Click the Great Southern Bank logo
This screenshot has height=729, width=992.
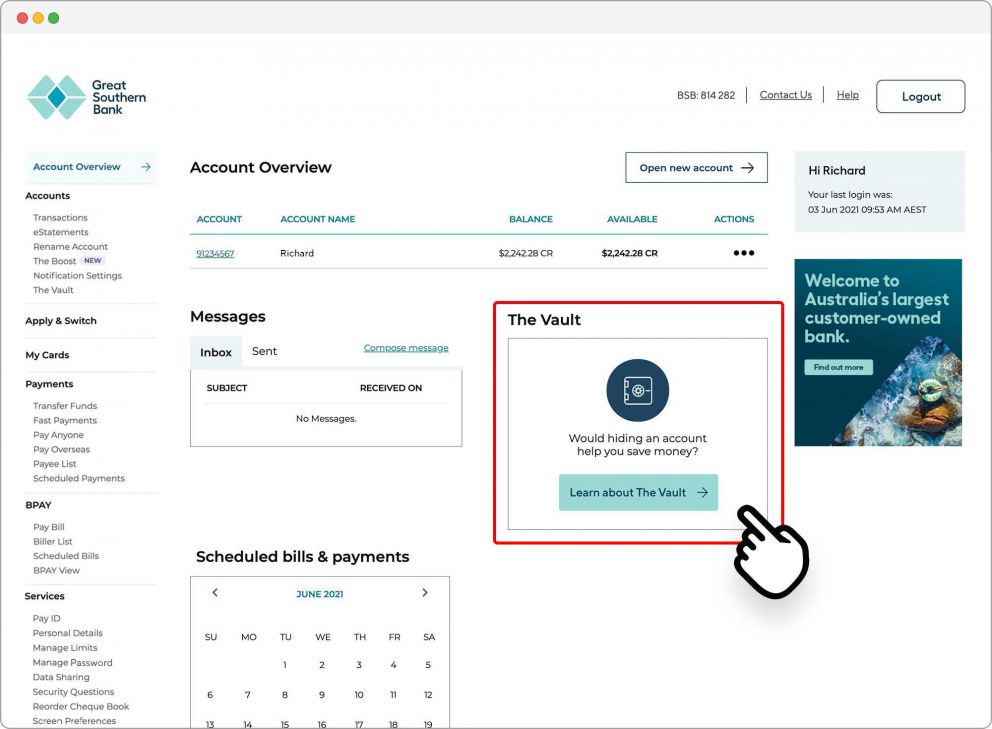click(87, 97)
